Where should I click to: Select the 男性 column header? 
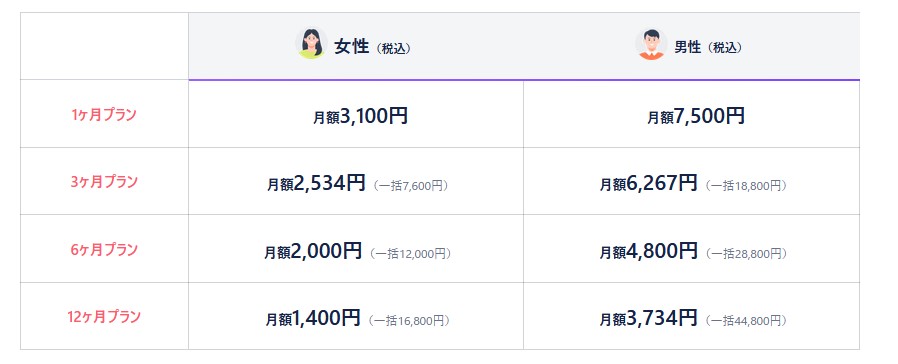click(x=691, y=46)
